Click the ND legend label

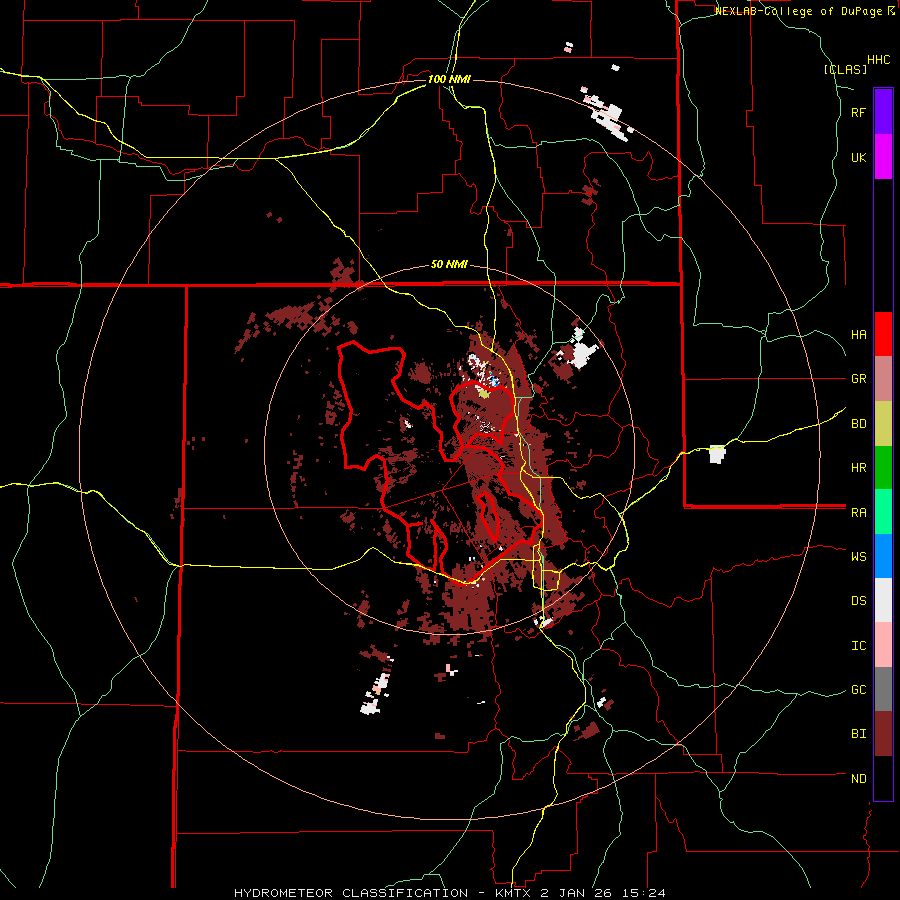[858, 779]
